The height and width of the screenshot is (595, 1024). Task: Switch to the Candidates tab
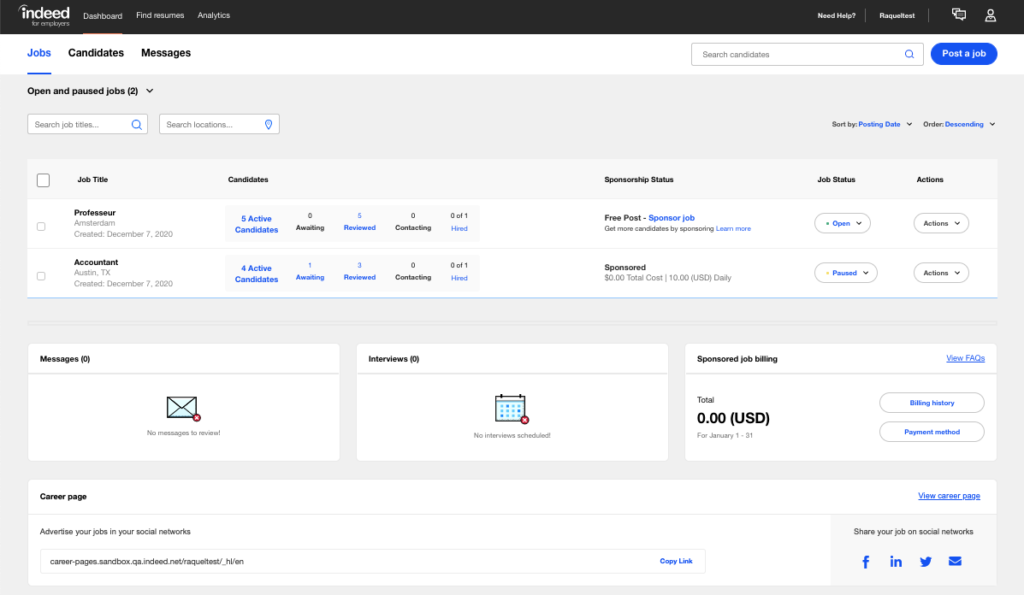click(95, 53)
